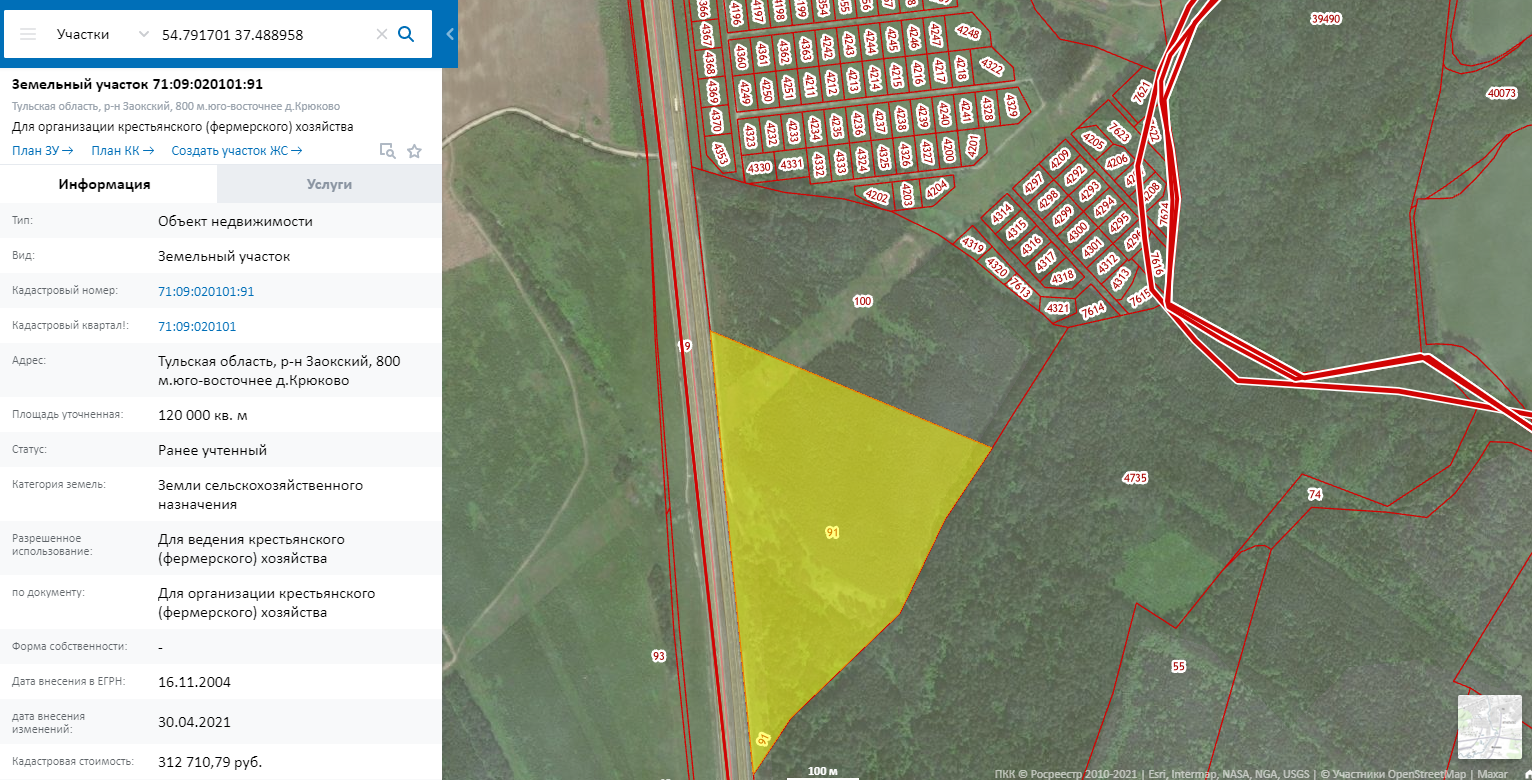The width and height of the screenshot is (1532, 780).
Task: Click the find-on-map document icon
Action: [x=387, y=151]
